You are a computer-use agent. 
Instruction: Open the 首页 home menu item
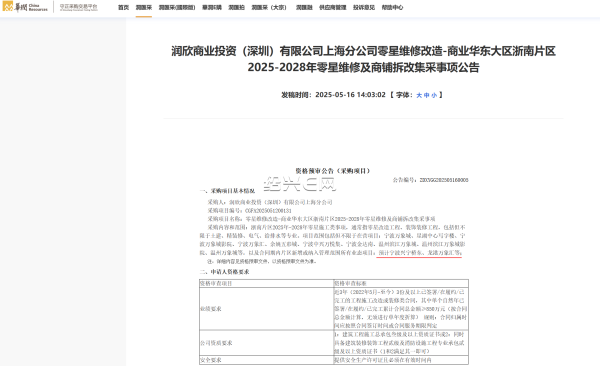pyautogui.click(x=123, y=7)
